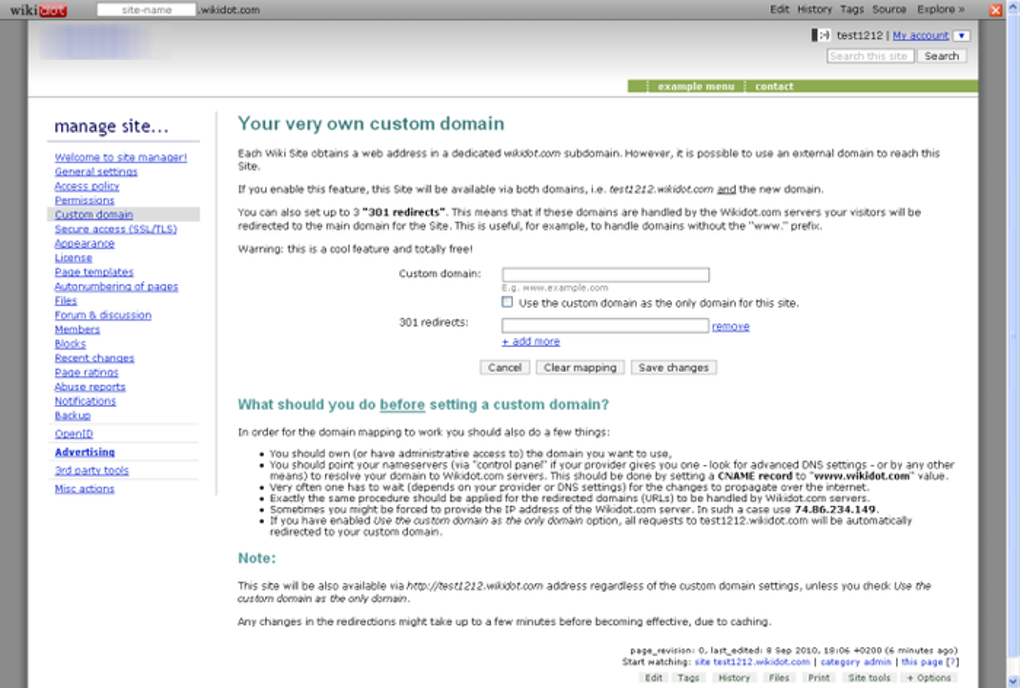The height and width of the screenshot is (688, 1020).
Task: Open the Source menu in the top bar
Action: pos(888,9)
